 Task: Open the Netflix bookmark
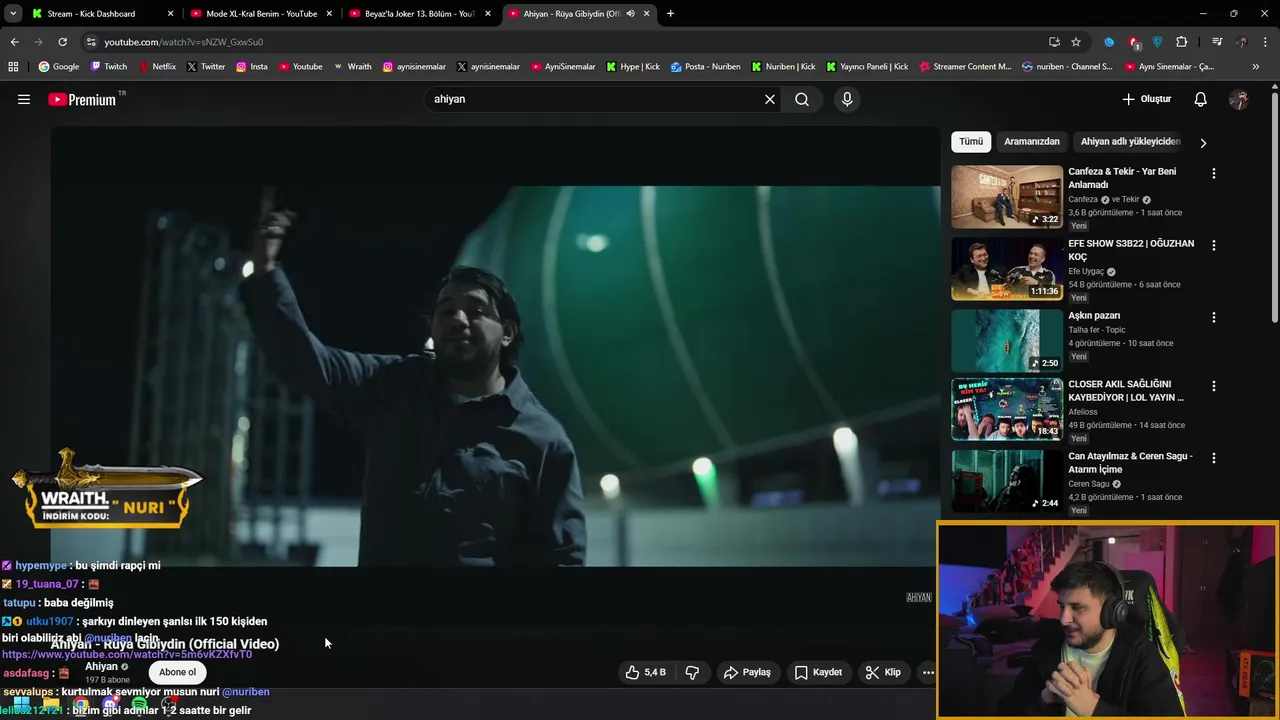point(156,67)
